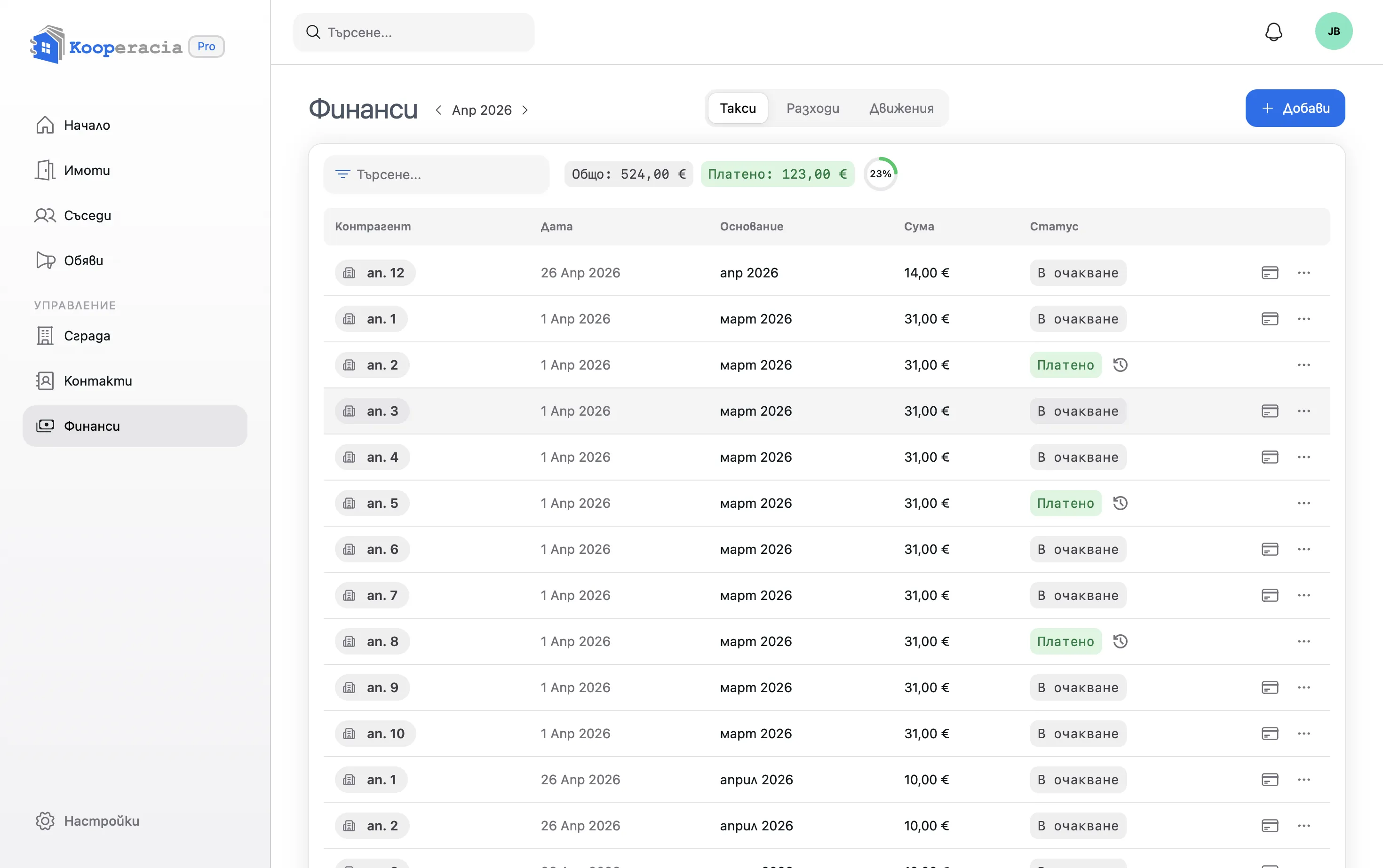This screenshot has height=868, width=1383.
Task: Switch to the Движения tab
Action: click(900, 108)
